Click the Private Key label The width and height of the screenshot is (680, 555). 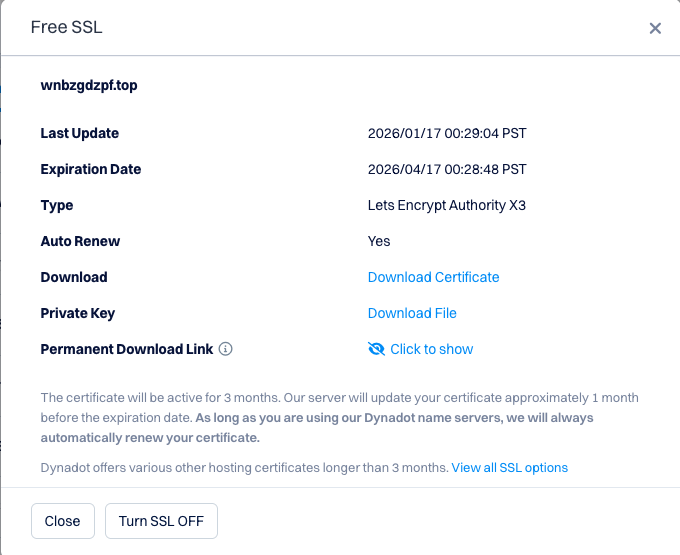(78, 313)
